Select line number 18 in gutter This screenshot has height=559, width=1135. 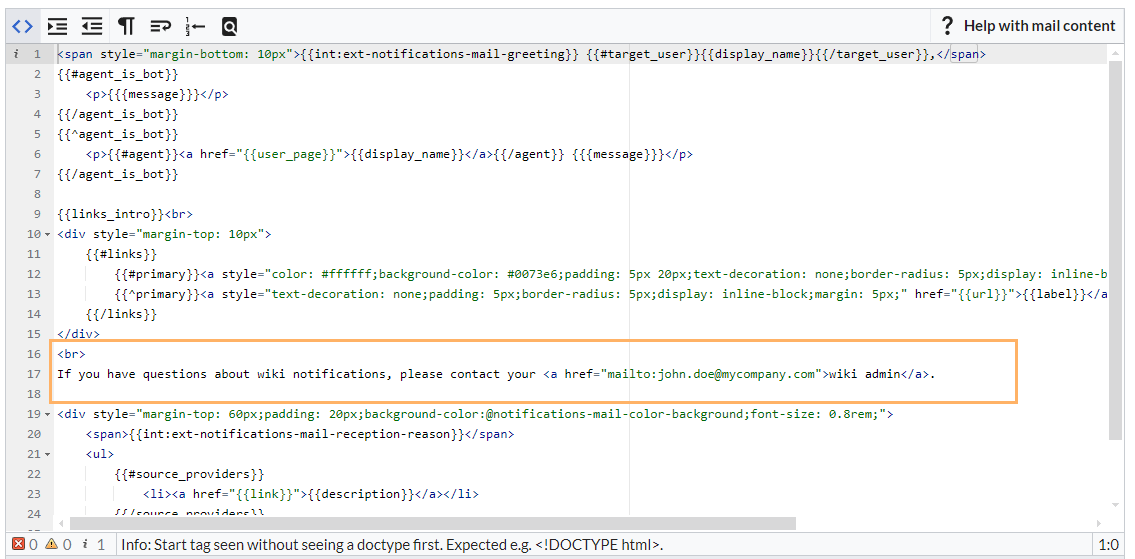coord(34,394)
